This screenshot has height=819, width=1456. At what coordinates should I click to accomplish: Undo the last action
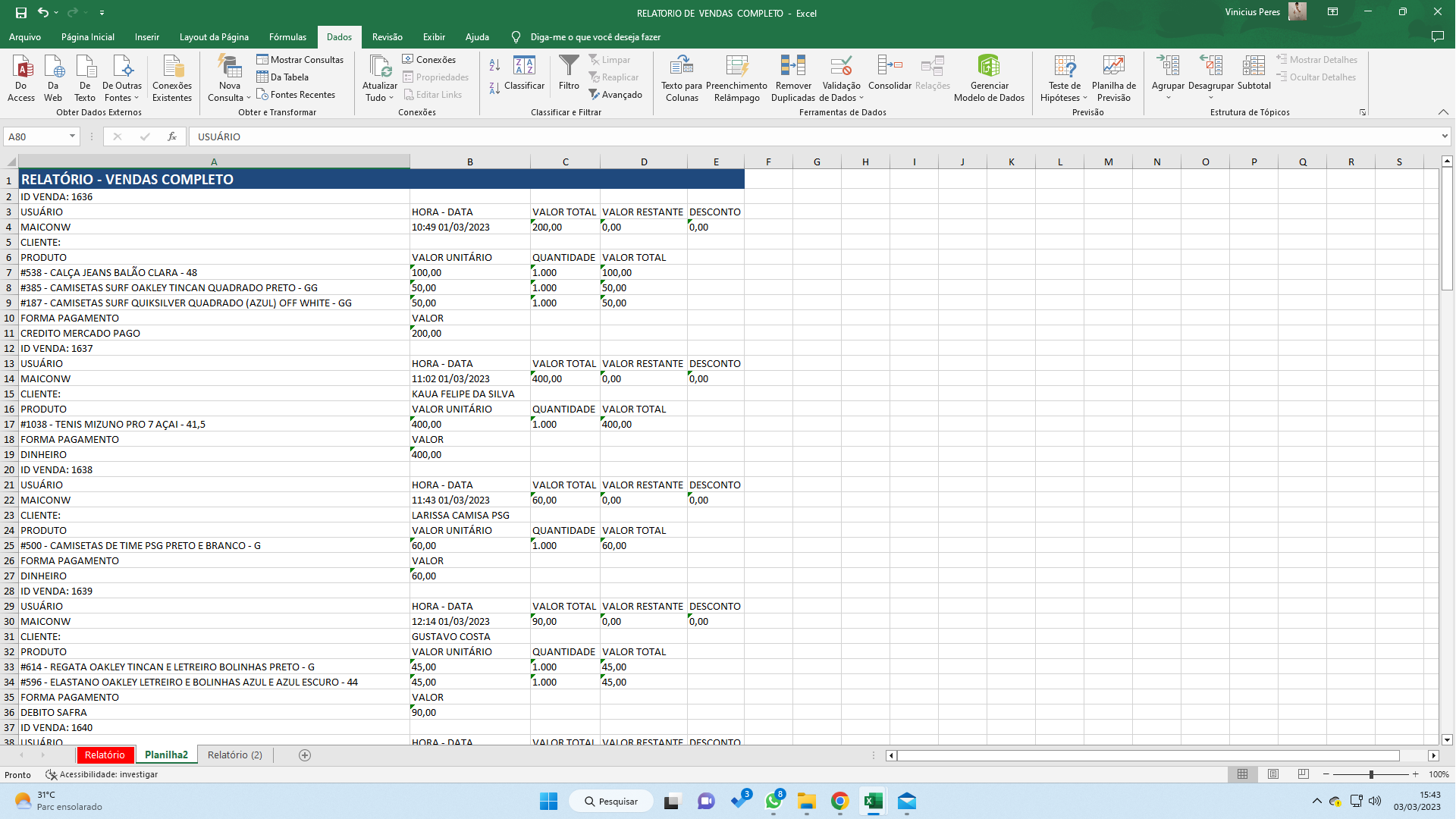click(43, 12)
